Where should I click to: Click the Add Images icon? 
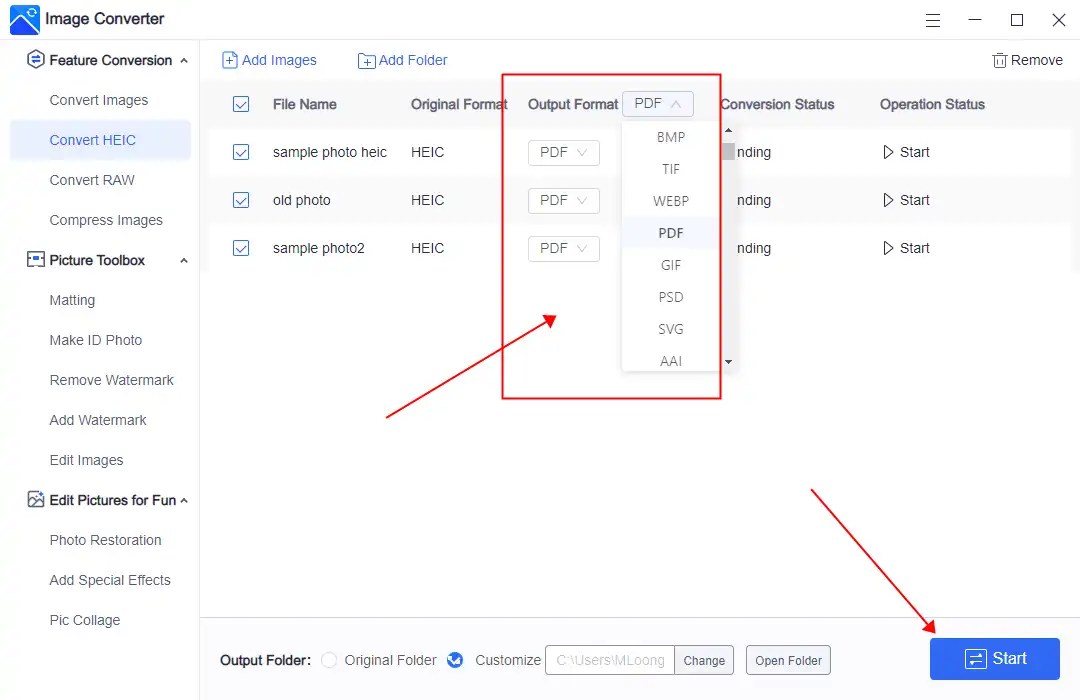[x=228, y=60]
